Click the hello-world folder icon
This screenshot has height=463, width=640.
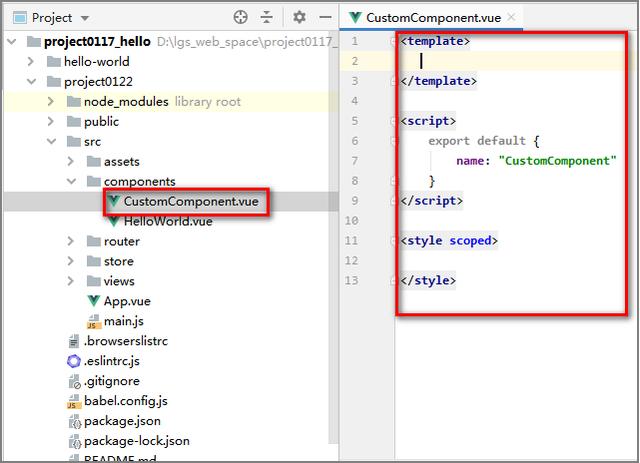53,62
